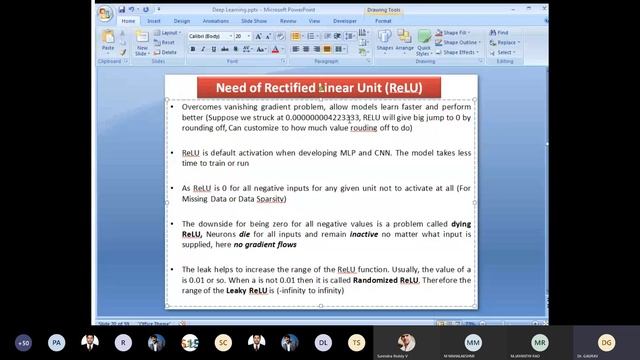Open the Select menu in Editing group
Screen dimensions: 640x360
(x=502, y=52)
